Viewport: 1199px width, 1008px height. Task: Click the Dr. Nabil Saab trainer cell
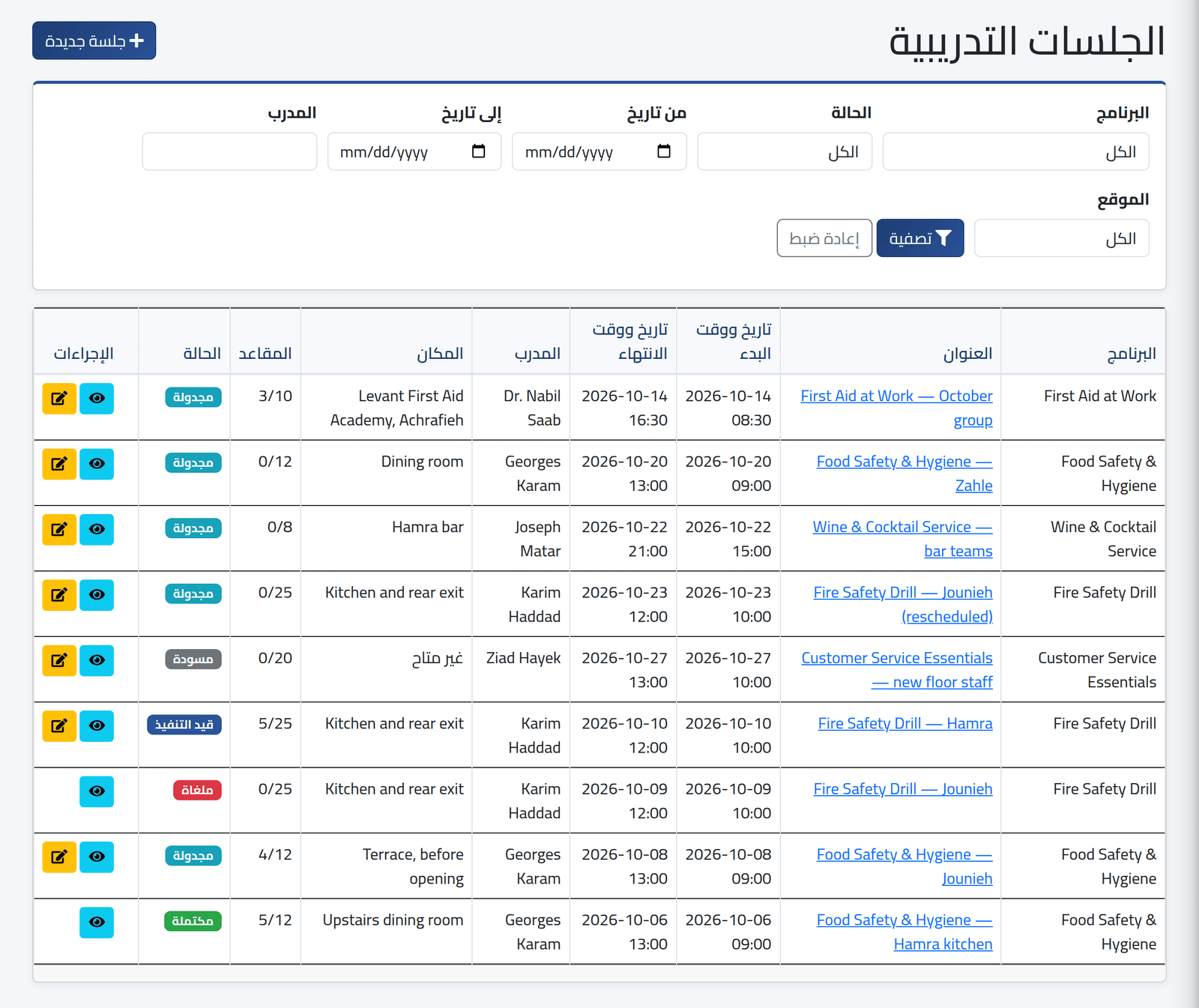(521, 407)
